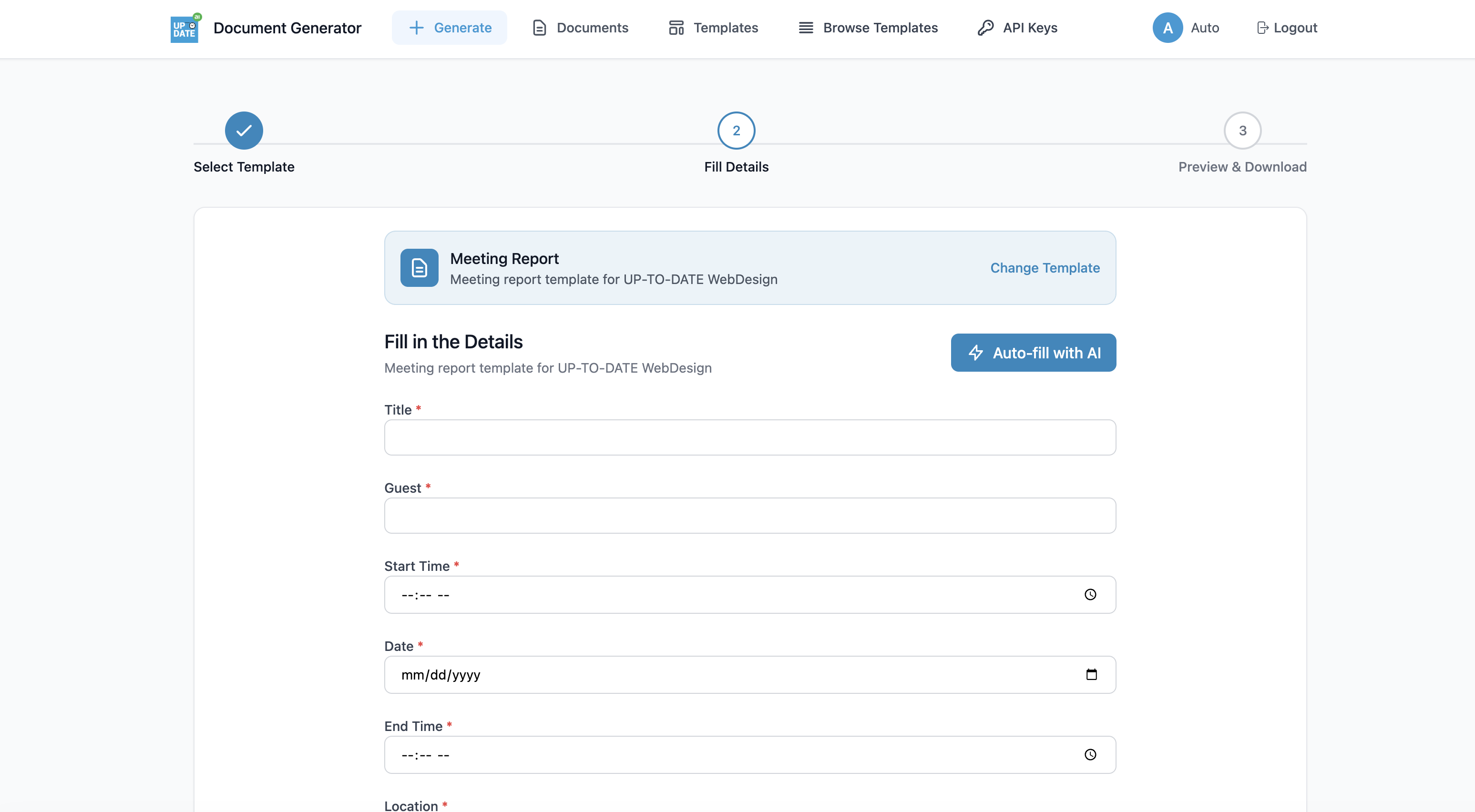This screenshot has width=1475, height=812.
Task: Click into the Start Time field
Action: click(x=750, y=595)
